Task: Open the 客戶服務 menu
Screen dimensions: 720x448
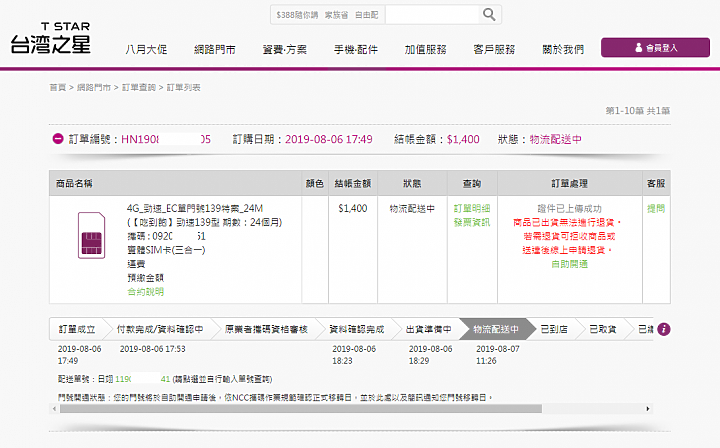Action: tap(494, 49)
